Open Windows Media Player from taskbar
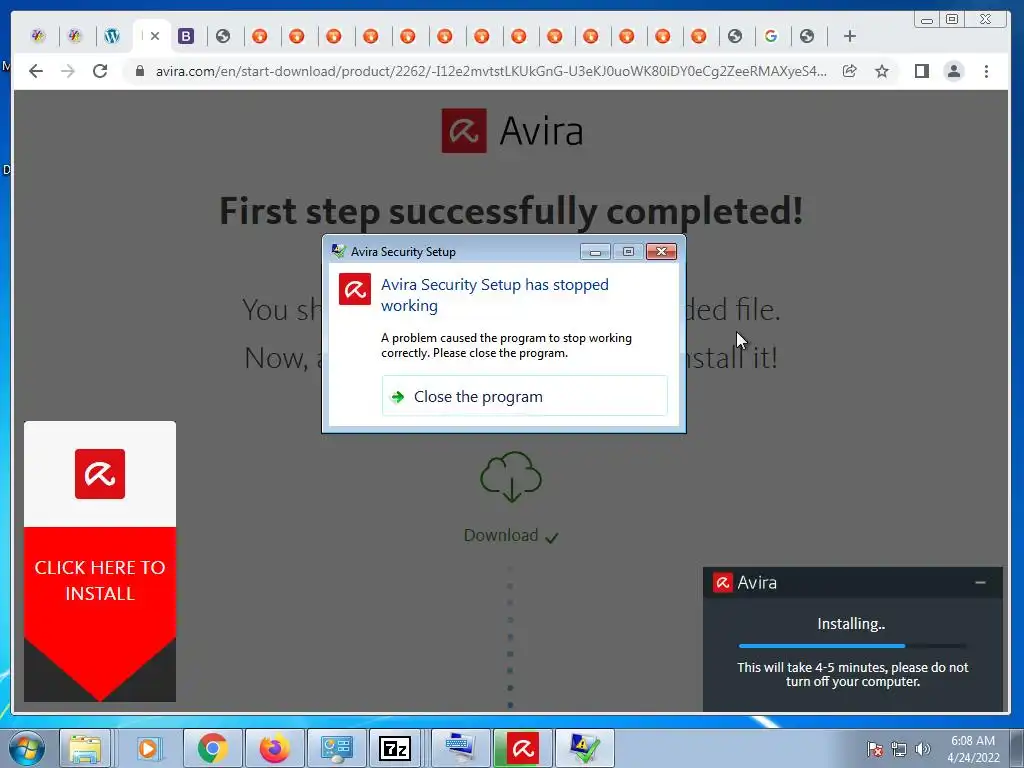 click(148, 748)
